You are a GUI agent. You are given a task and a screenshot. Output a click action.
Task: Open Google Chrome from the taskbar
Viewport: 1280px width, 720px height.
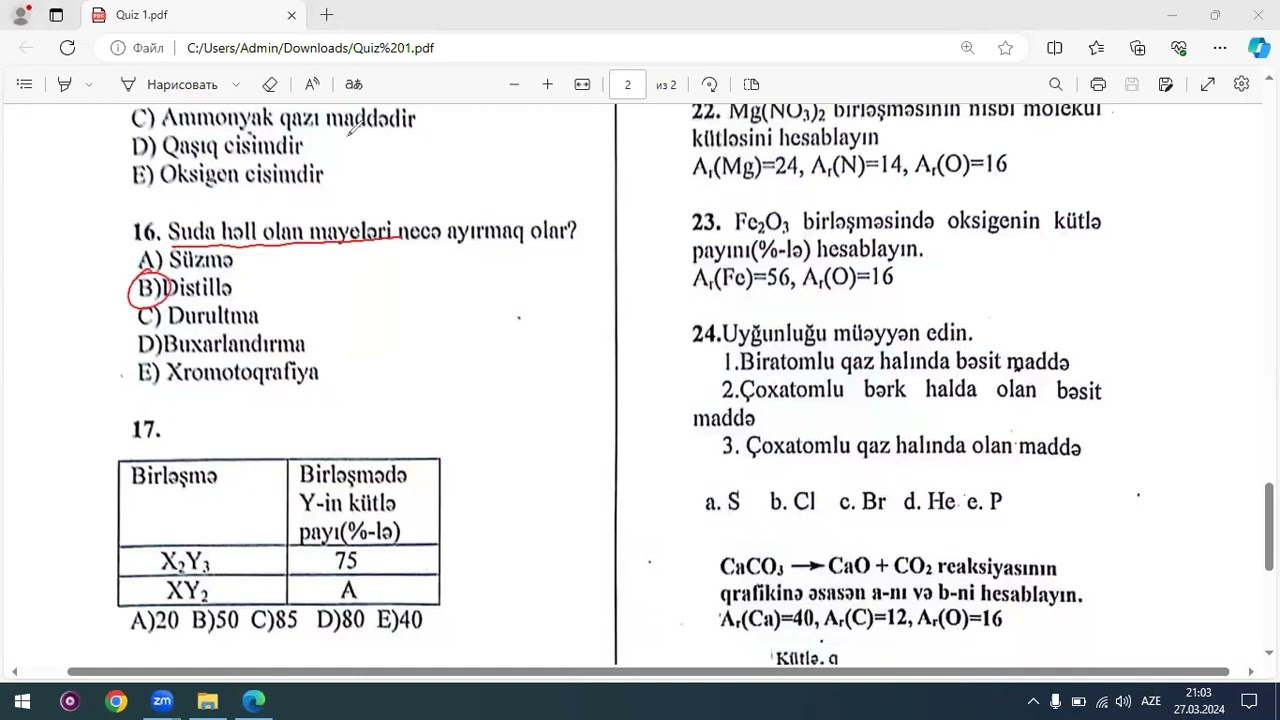pyautogui.click(x=116, y=701)
